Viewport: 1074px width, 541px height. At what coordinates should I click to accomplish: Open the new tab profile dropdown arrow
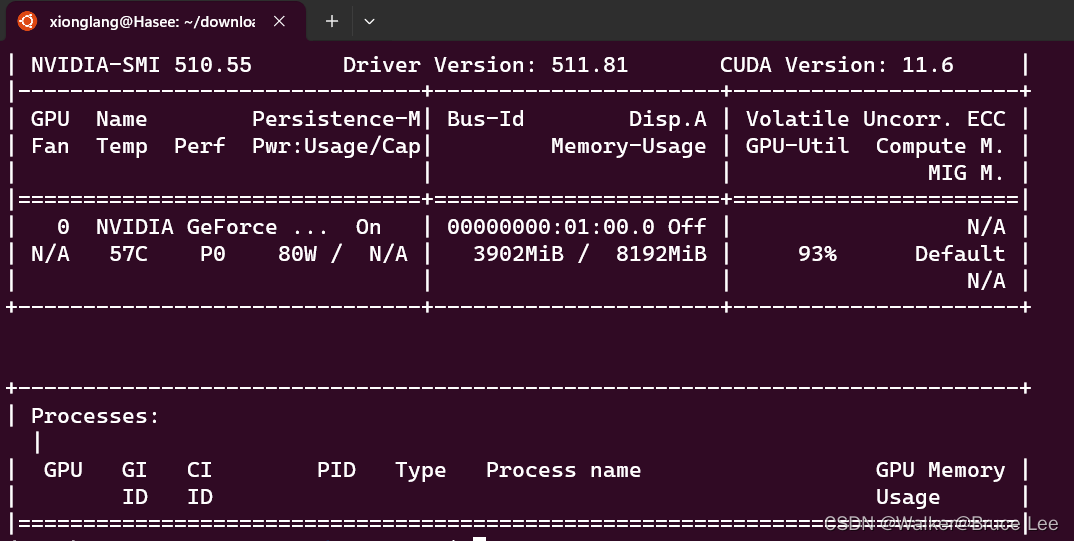pyautogui.click(x=369, y=21)
